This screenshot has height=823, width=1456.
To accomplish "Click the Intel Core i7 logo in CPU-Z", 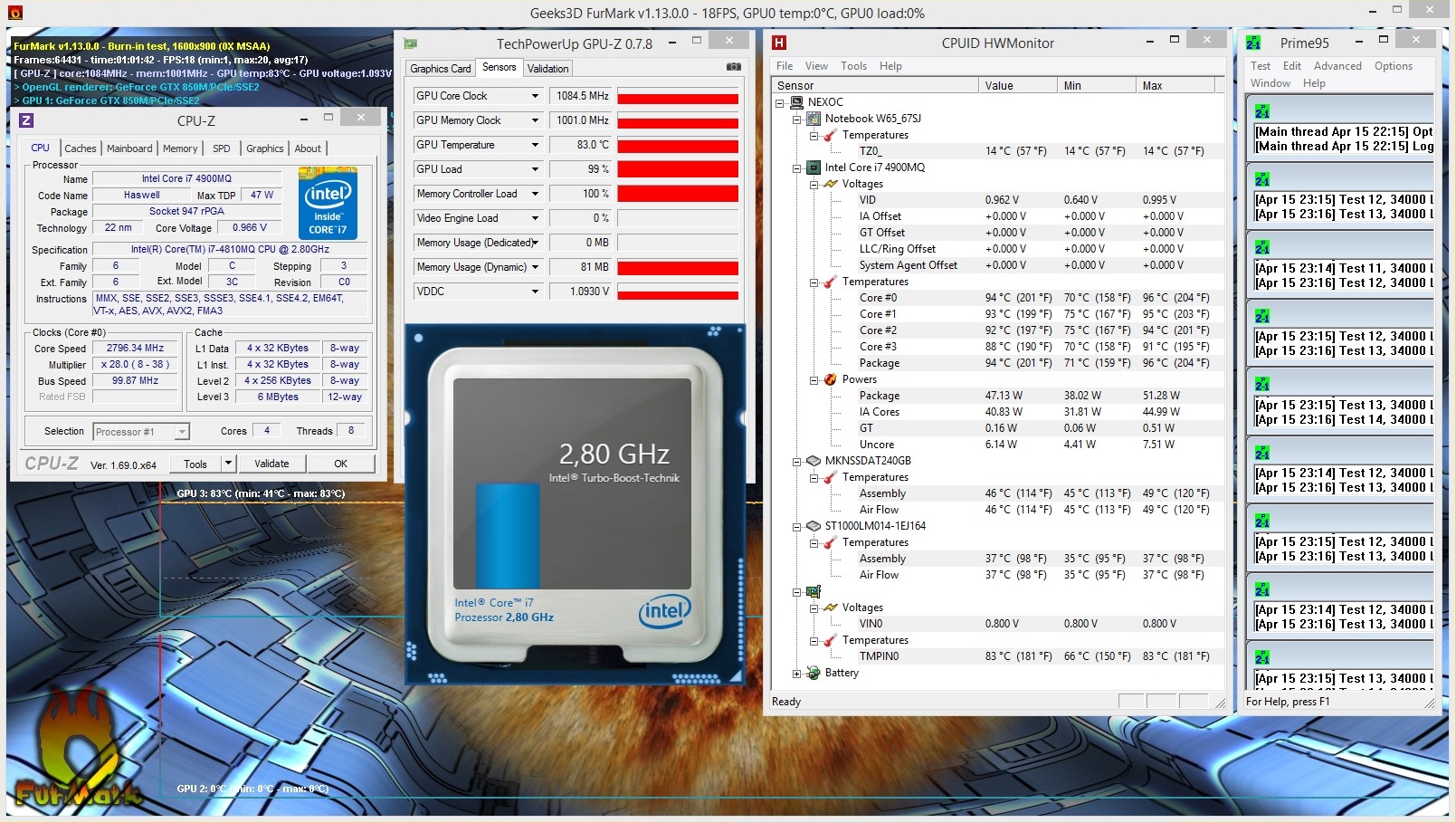I will [328, 203].
